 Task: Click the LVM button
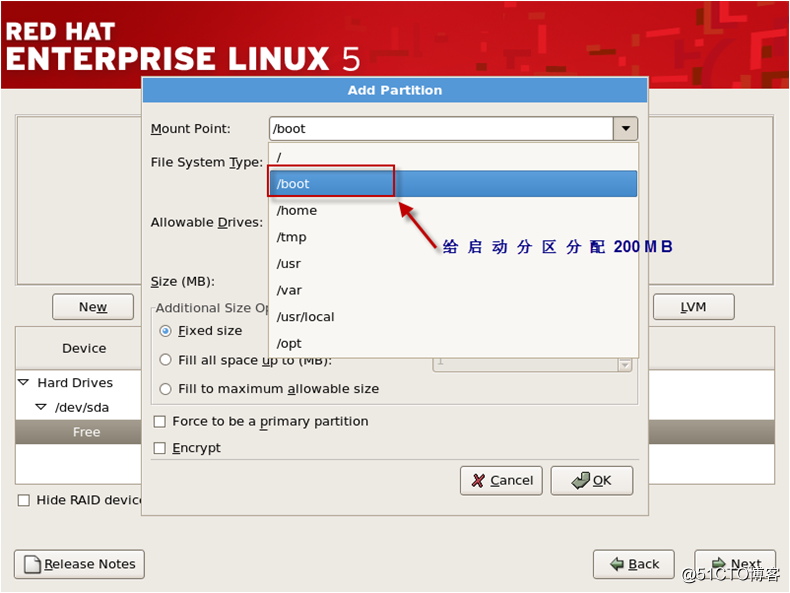tap(694, 307)
